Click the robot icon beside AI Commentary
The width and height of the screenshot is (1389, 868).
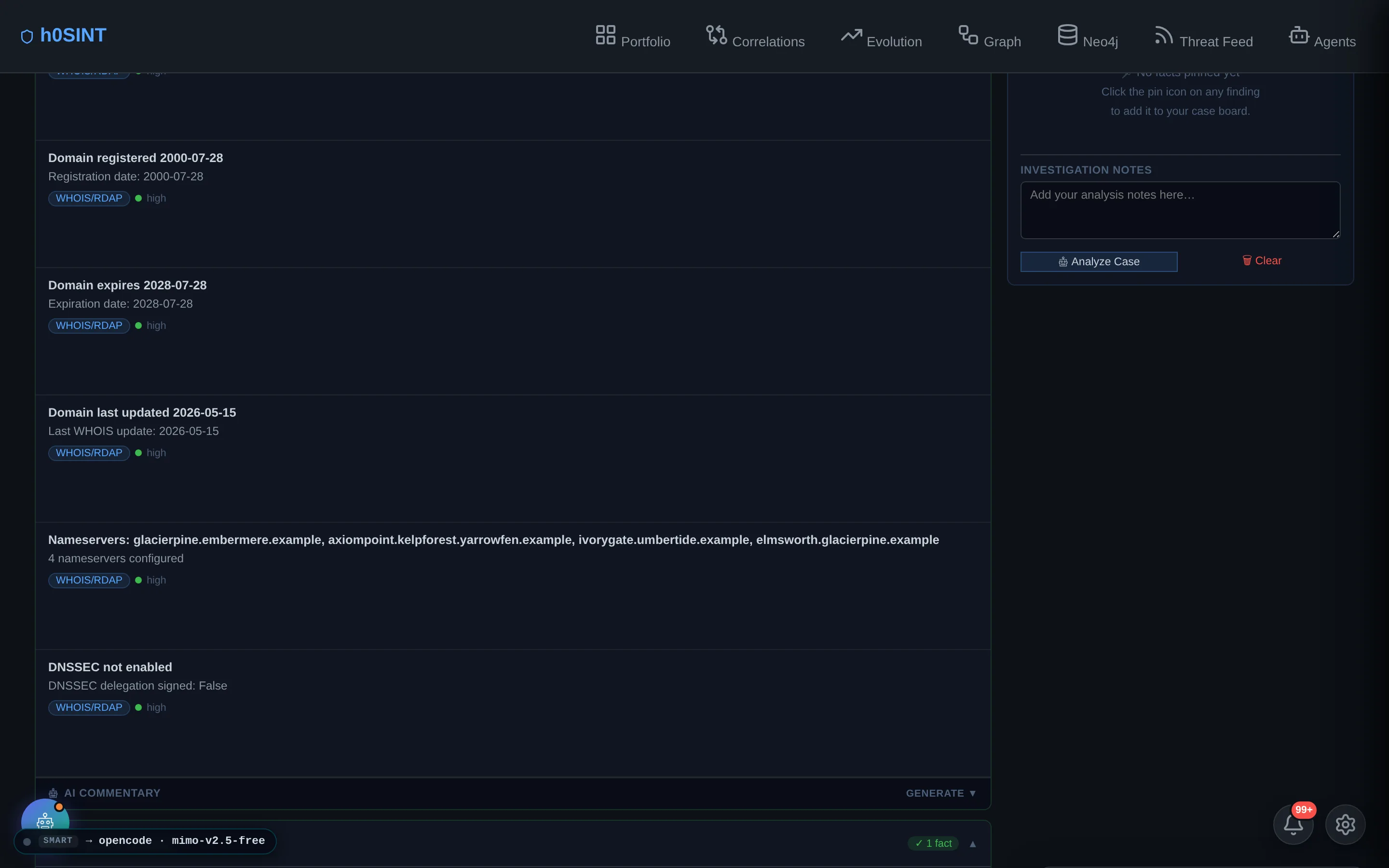click(53, 793)
